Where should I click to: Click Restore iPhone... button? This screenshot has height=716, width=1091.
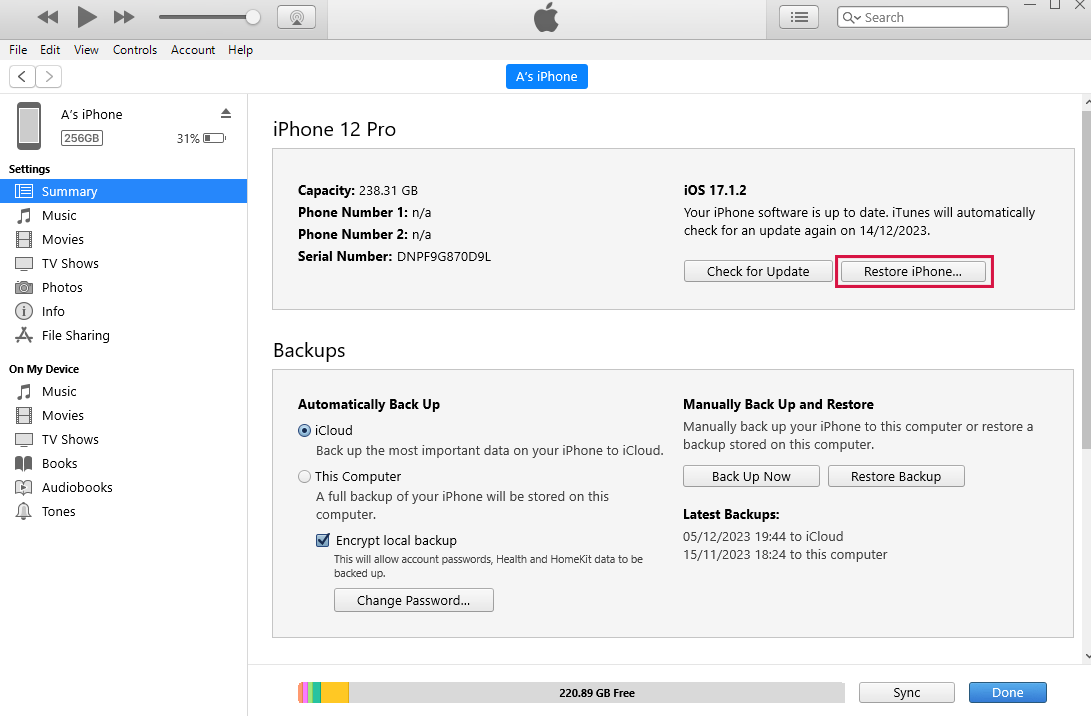click(x=913, y=271)
